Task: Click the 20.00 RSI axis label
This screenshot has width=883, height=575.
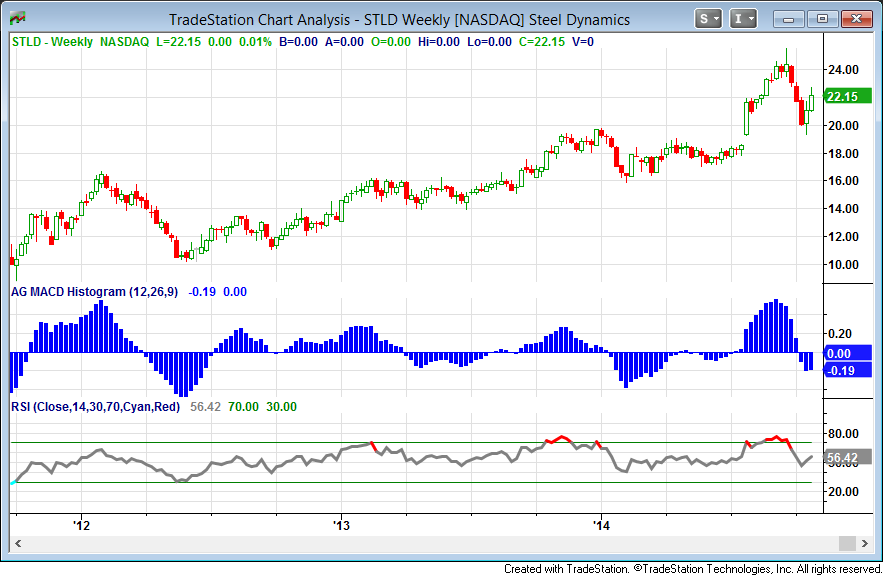Action: tap(843, 492)
